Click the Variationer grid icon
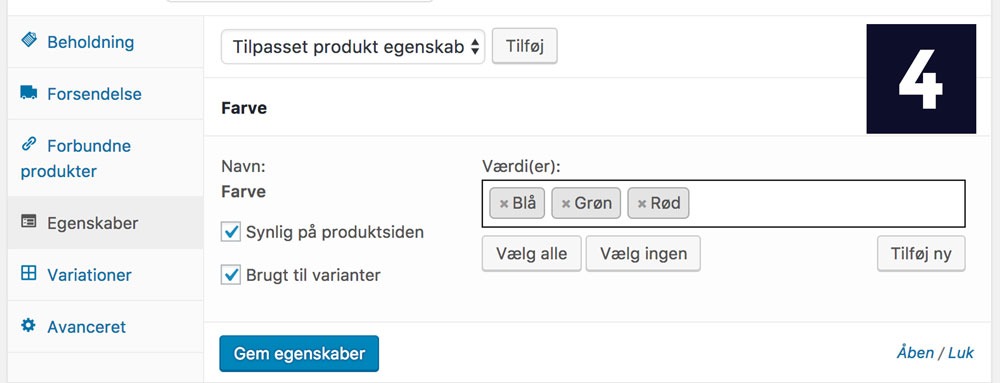 point(29,273)
